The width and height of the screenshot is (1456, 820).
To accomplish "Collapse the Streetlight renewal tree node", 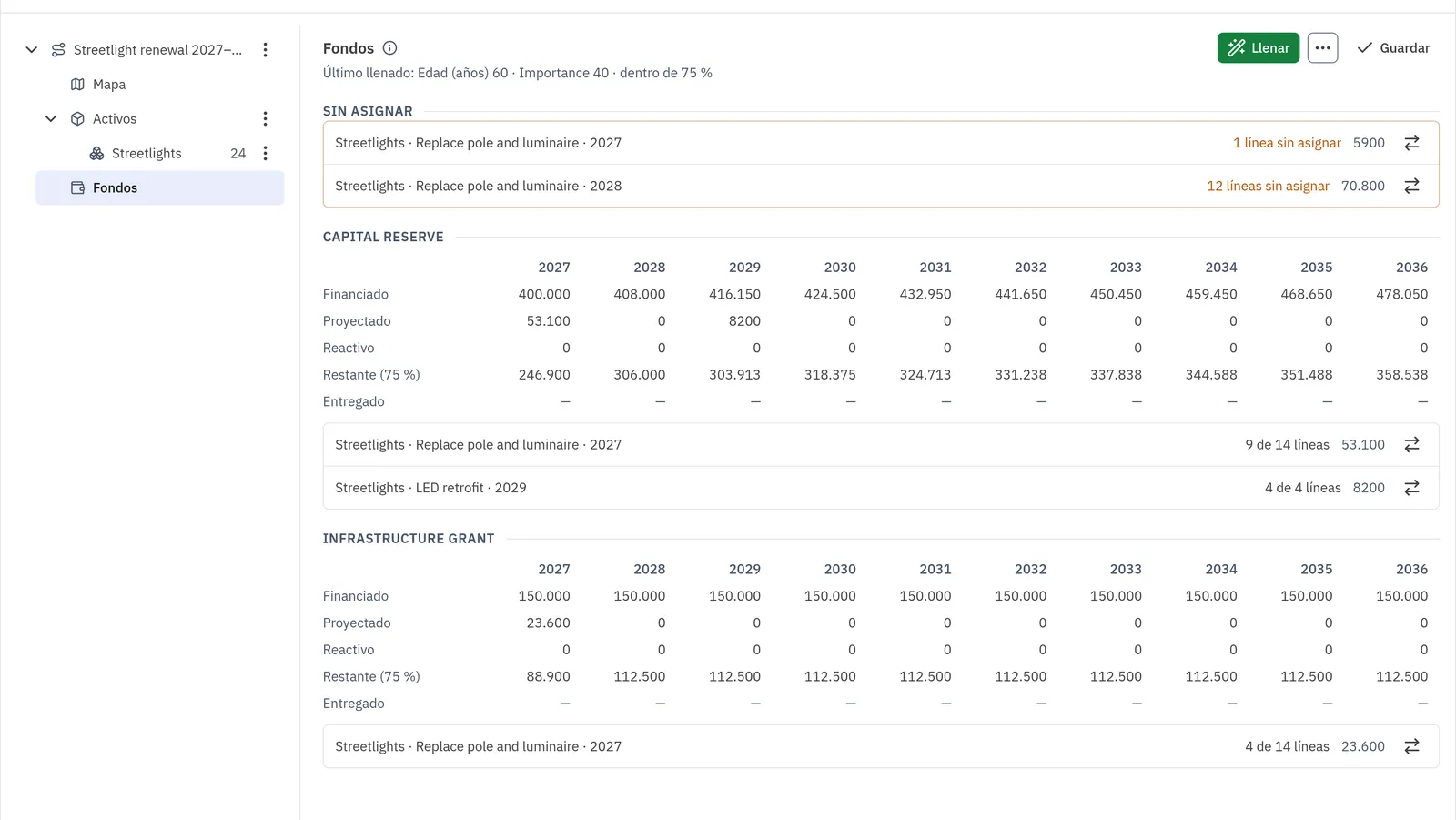I will click(x=32, y=50).
